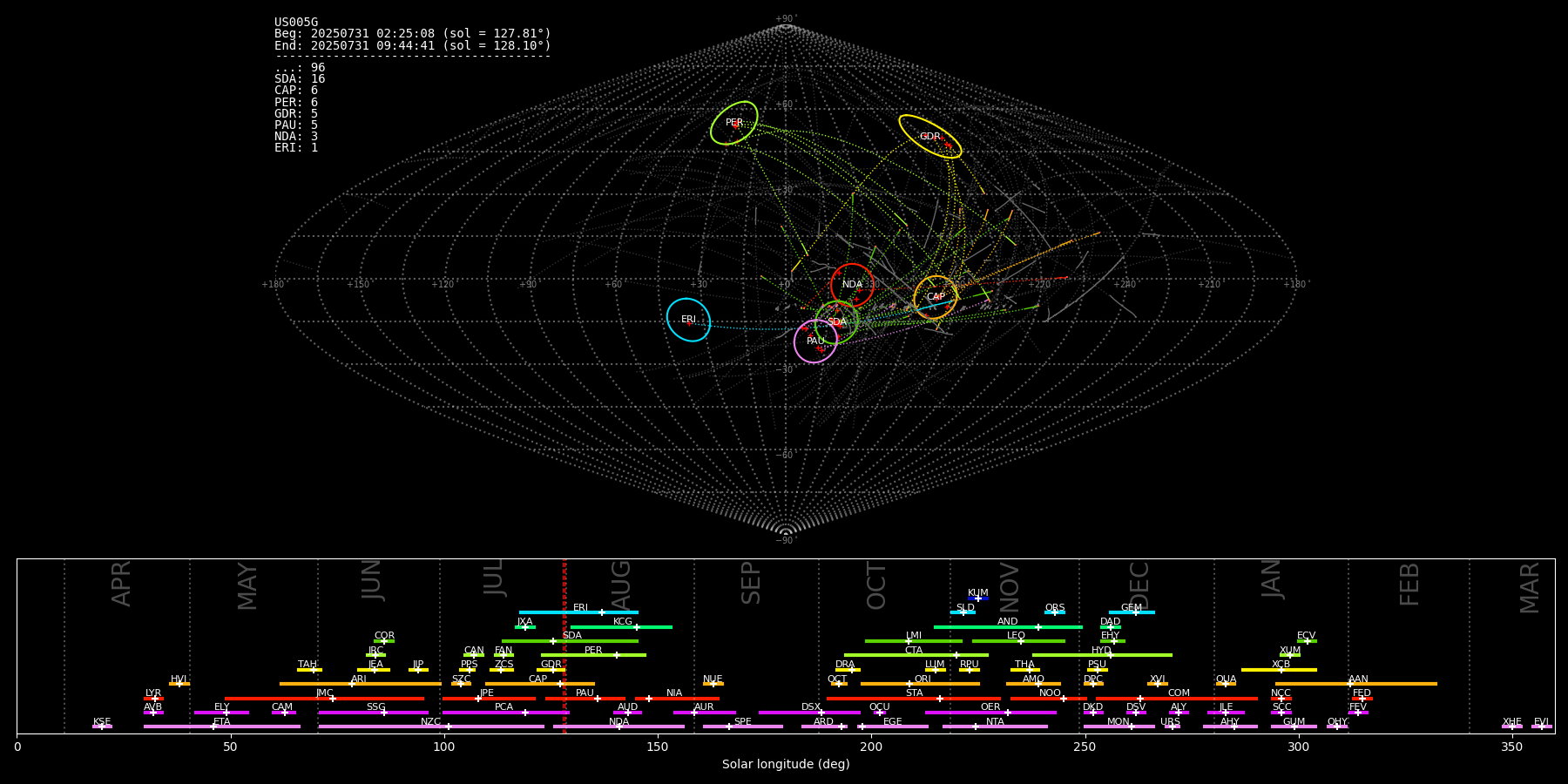
Task: Click the orange ORI activity bar
Action: pyautogui.click(x=920, y=684)
